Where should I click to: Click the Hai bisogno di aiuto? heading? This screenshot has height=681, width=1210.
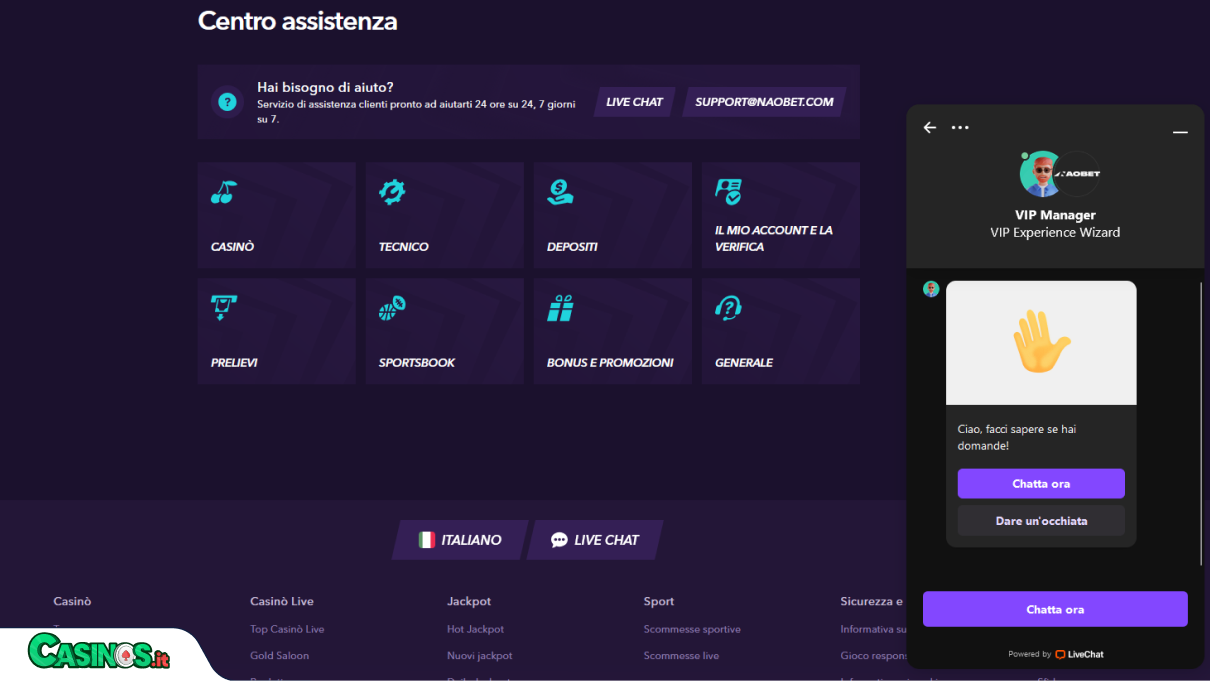pos(325,87)
